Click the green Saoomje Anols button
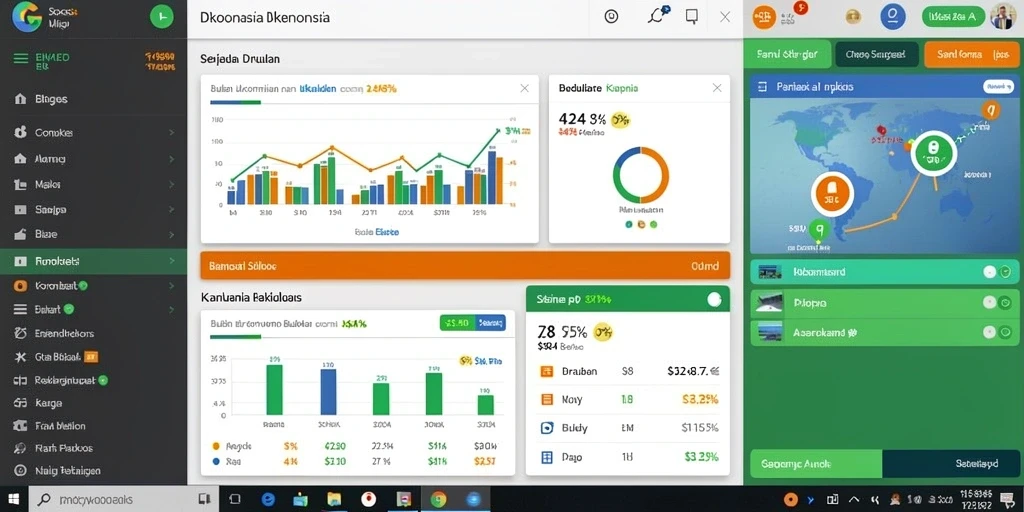The width and height of the screenshot is (1024, 512). click(816, 464)
